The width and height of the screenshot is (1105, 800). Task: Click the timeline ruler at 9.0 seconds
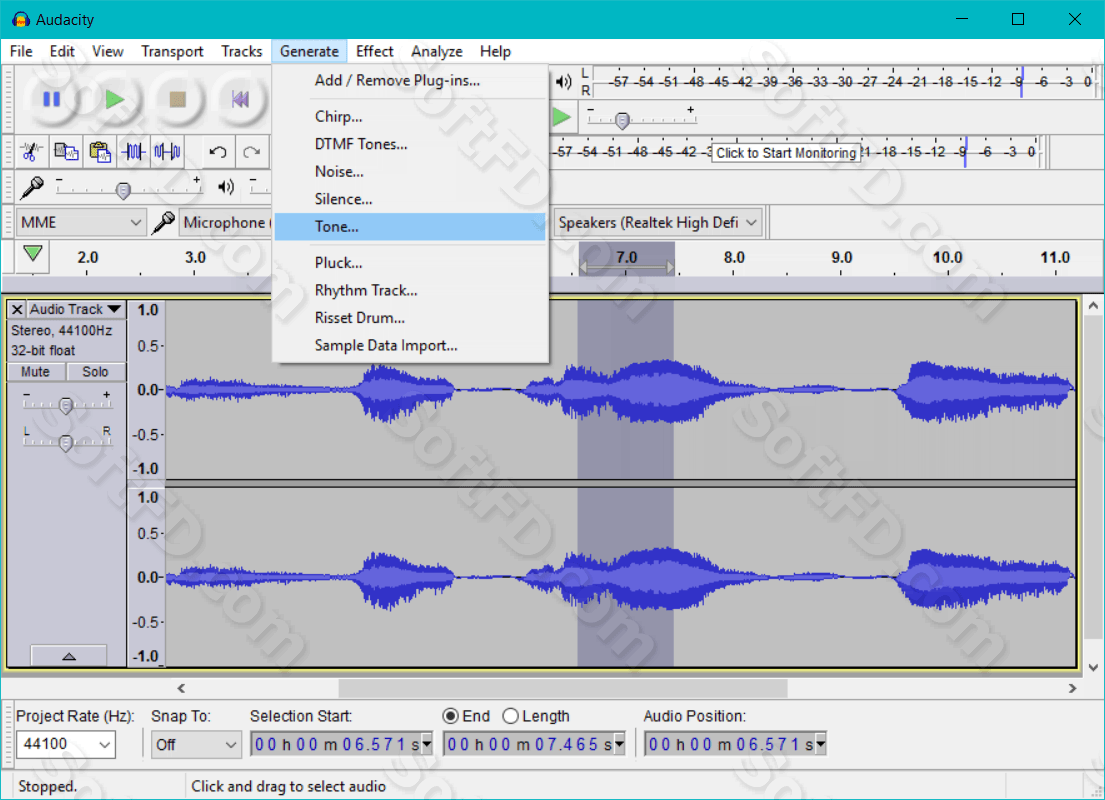841,258
